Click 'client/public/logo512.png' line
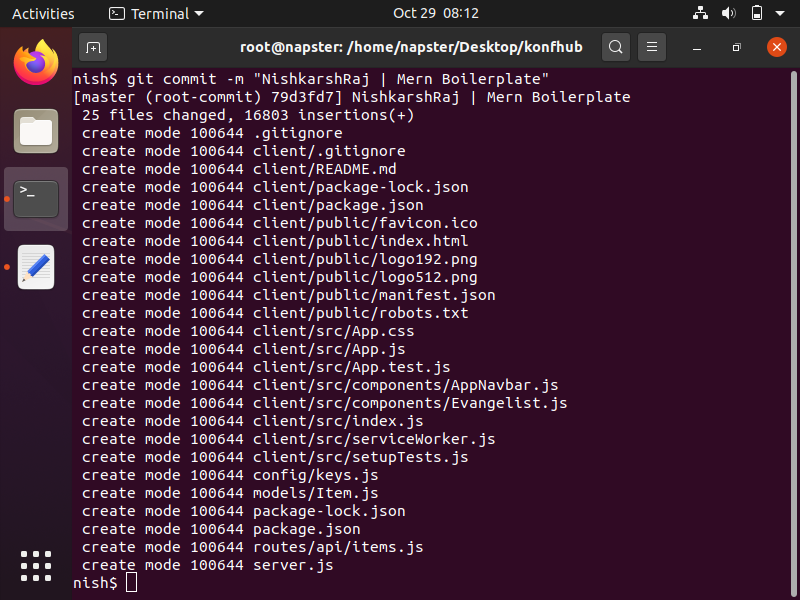Image resolution: width=800 pixels, height=600 pixels. click(280, 277)
